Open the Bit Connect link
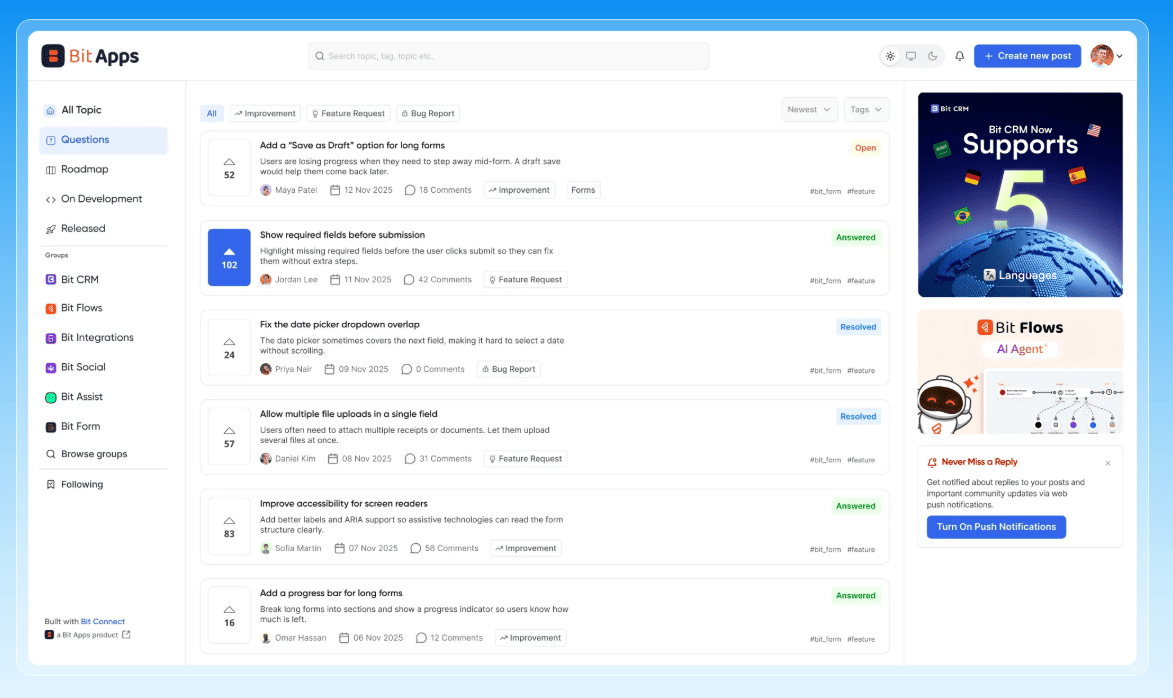Viewport: 1173px width, 698px height. tap(102, 622)
